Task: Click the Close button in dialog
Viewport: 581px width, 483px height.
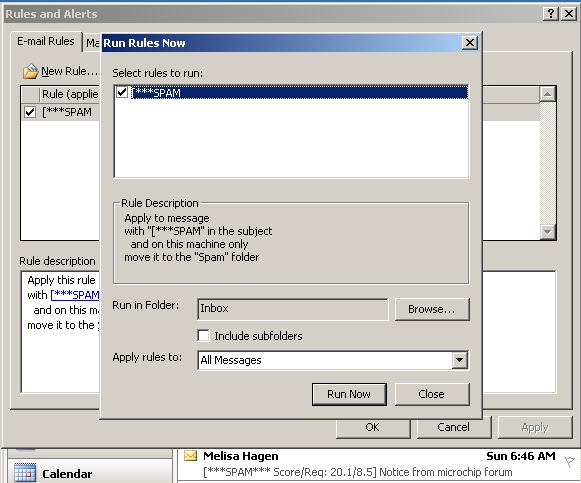Action: (x=432, y=394)
